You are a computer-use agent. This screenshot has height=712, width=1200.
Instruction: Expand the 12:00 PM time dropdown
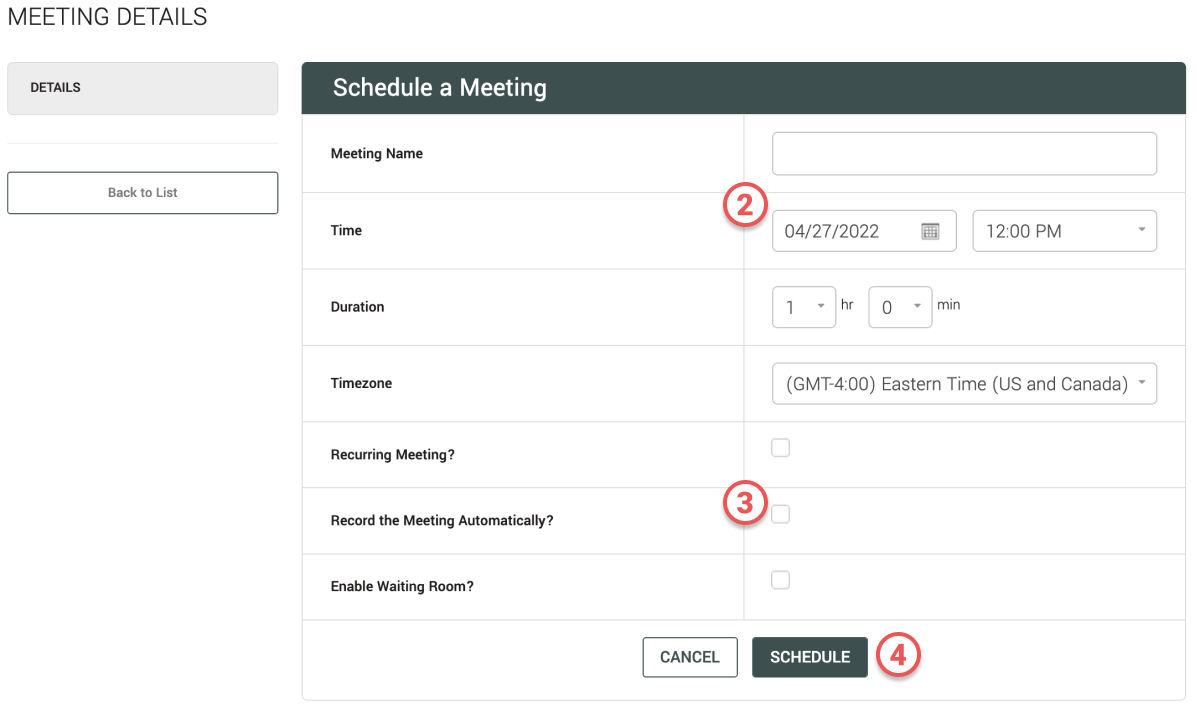pyautogui.click(x=1064, y=231)
